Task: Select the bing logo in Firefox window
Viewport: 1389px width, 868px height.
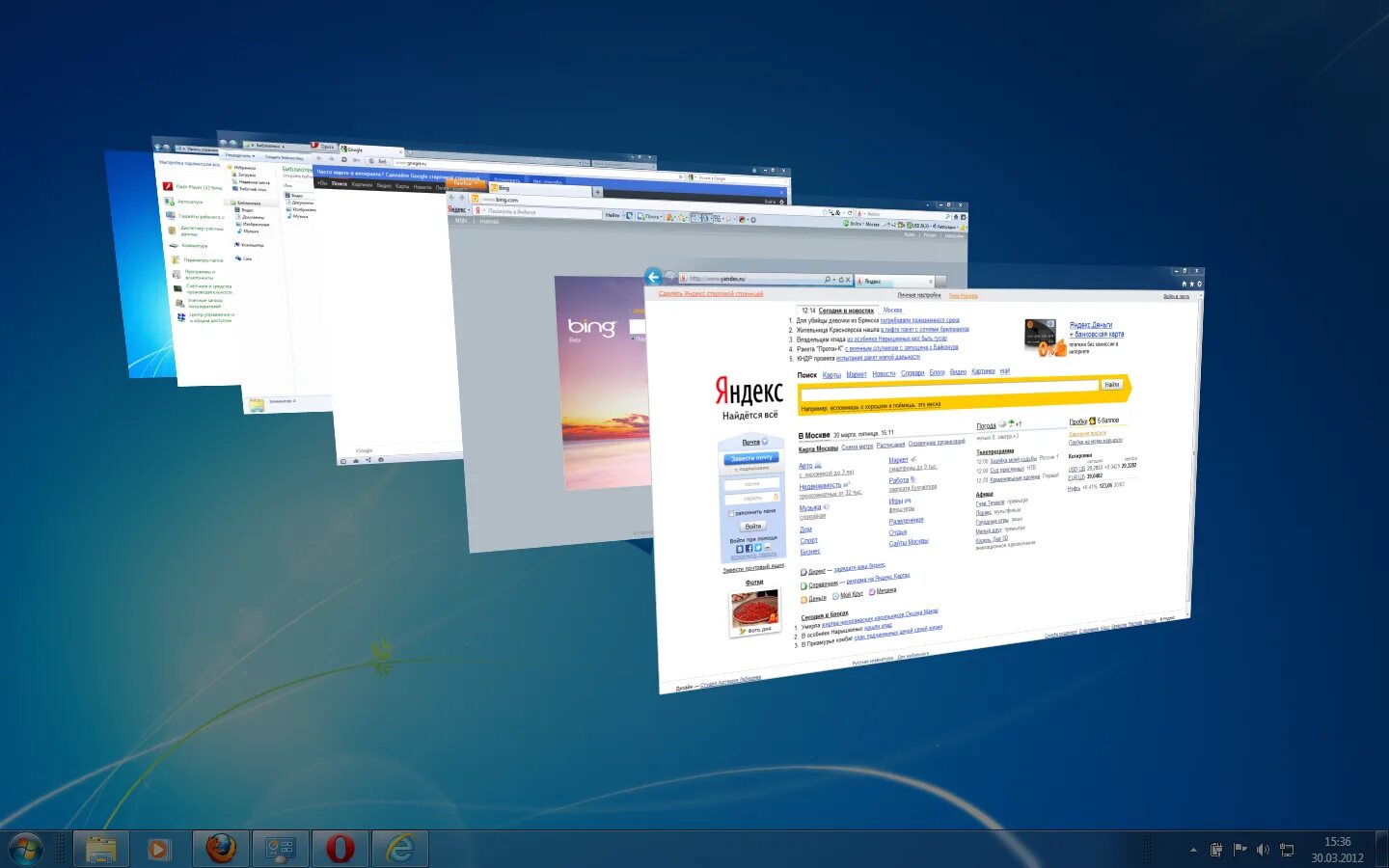Action: (x=590, y=327)
